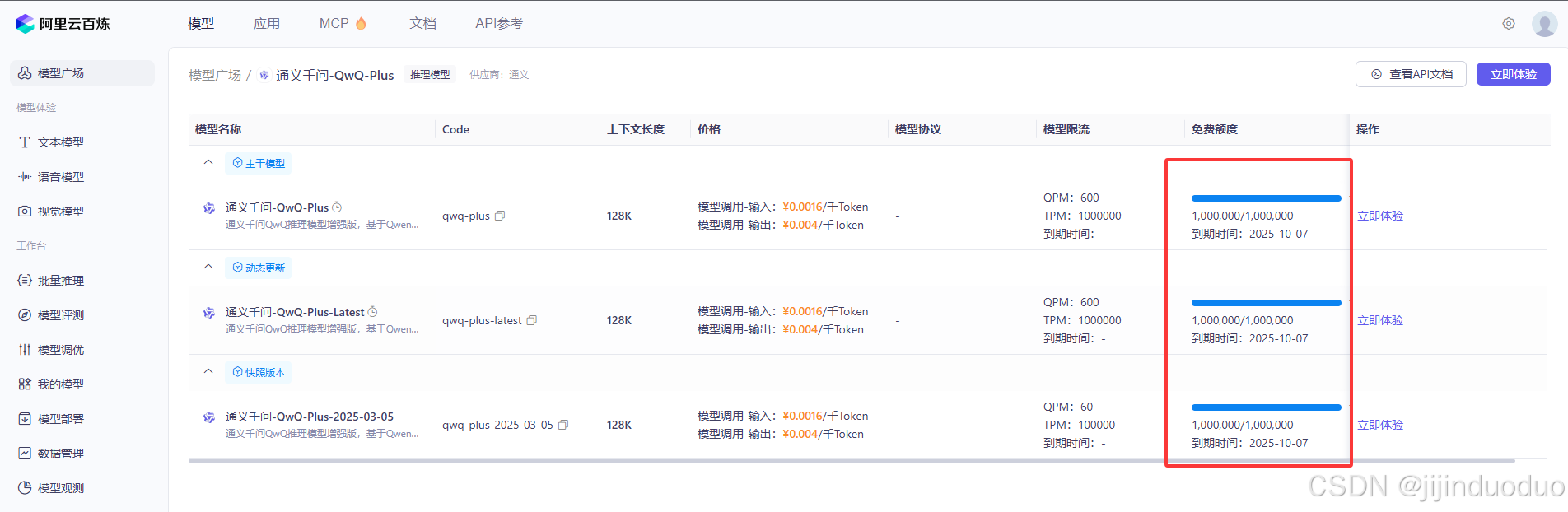Click the 数据管理 sidebar icon
Image resolution: width=1568 pixels, height=512 pixels.
pos(25,454)
